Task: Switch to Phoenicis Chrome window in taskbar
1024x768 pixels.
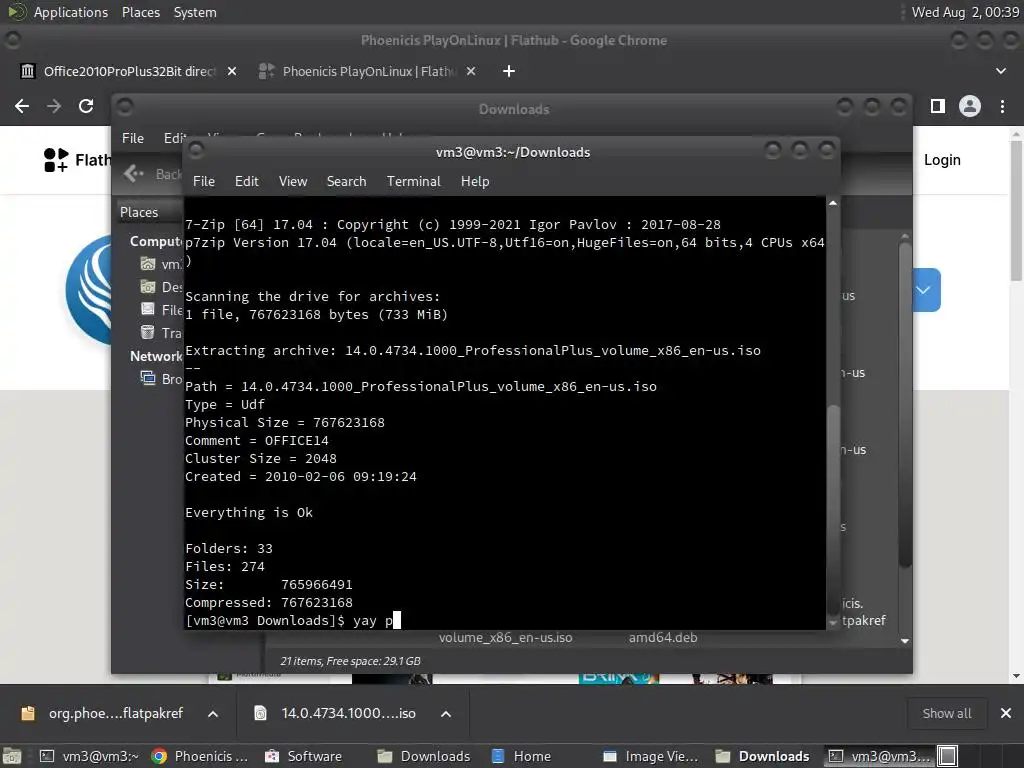Action: click(200, 756)
